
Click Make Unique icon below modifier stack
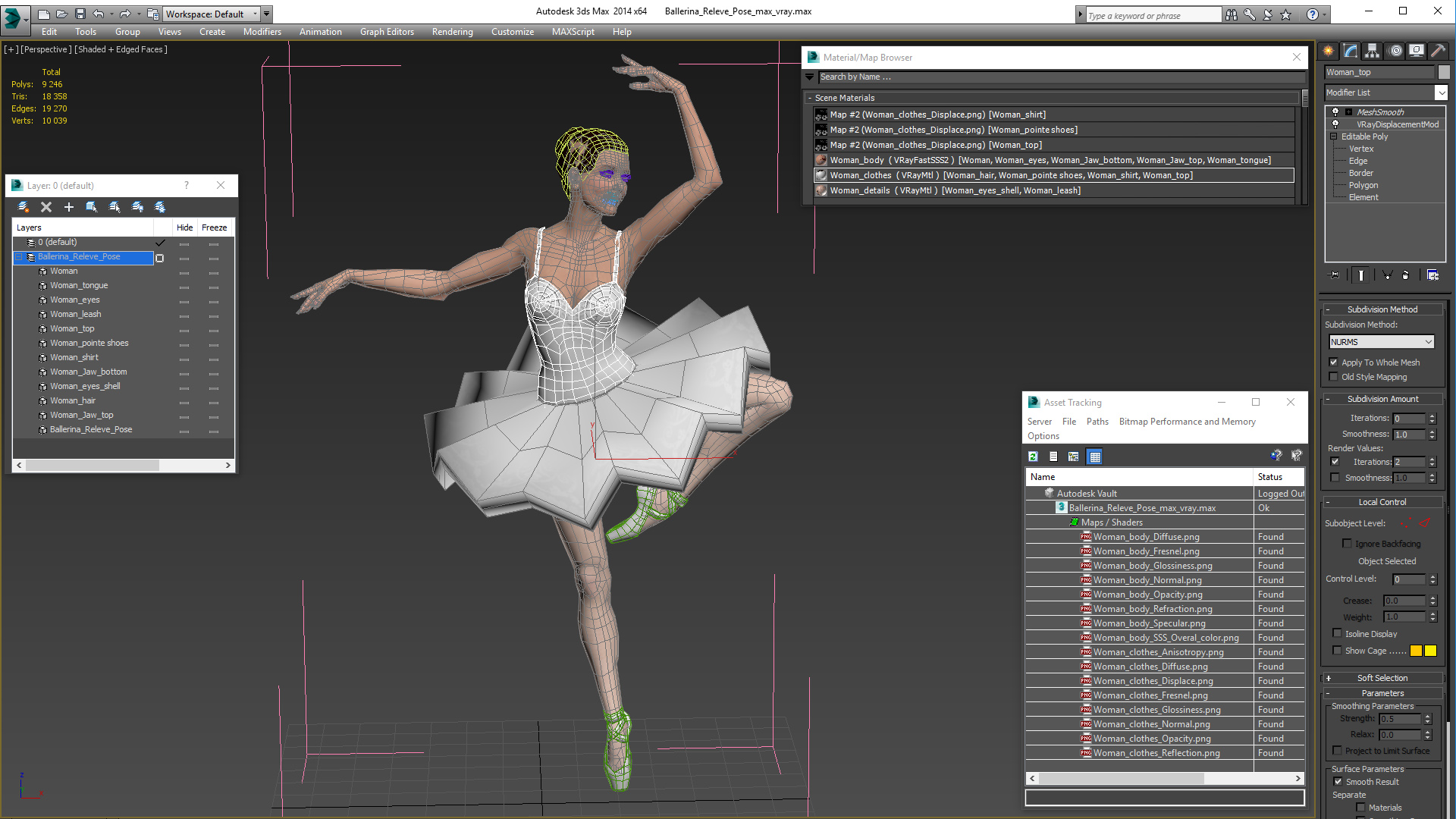(1387, 275)
